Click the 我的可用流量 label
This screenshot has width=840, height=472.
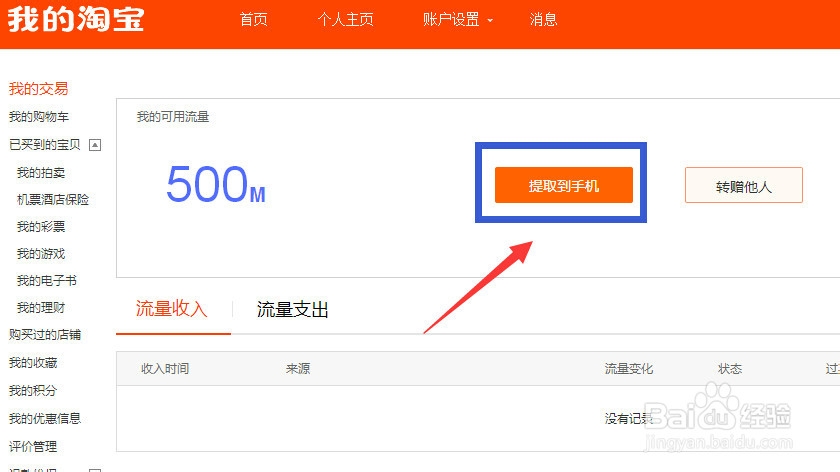coord(172,117)
